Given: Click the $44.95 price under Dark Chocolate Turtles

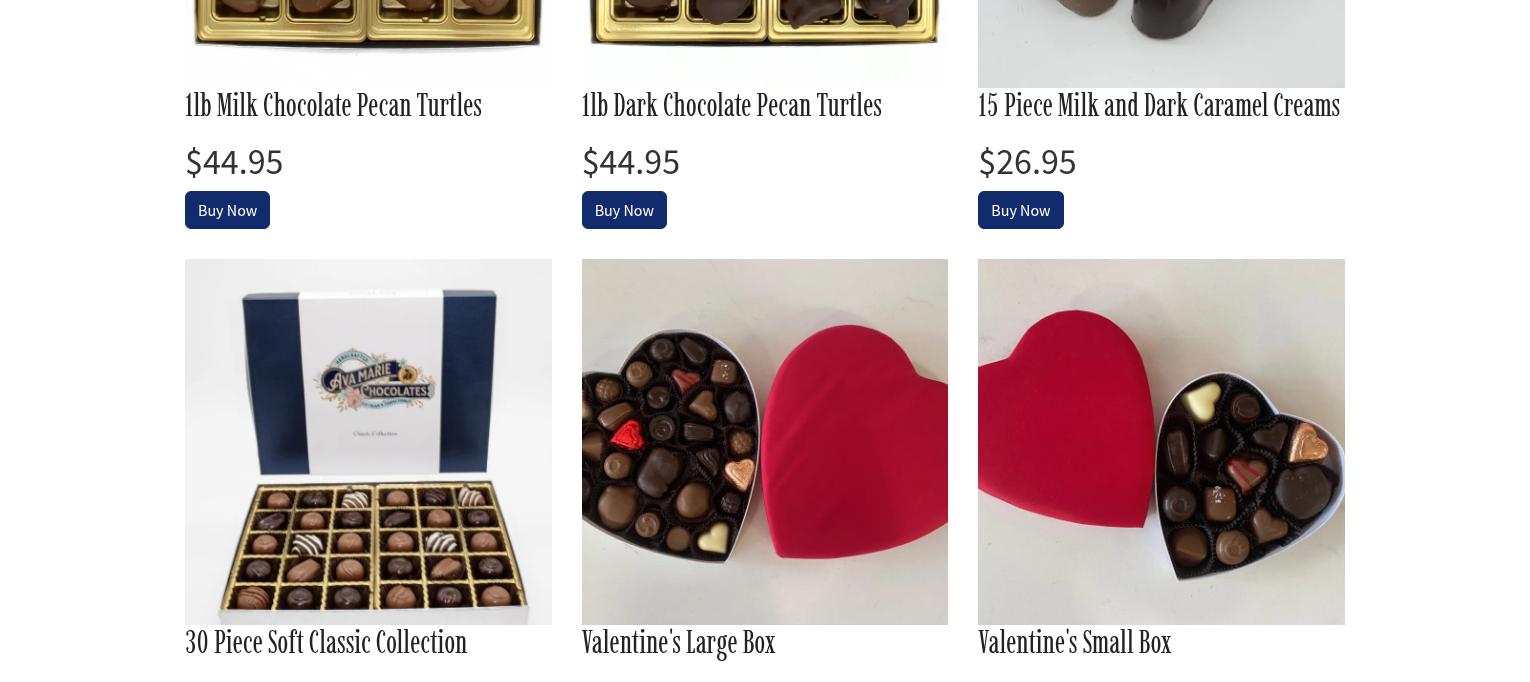Looking at the screenshot, I should coord(631,162).
